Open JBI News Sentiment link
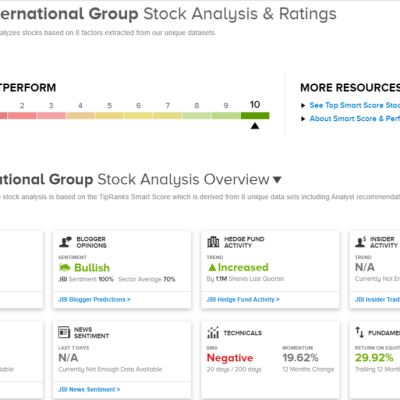Viewport: 400px width, 400px height. (89, 389)
